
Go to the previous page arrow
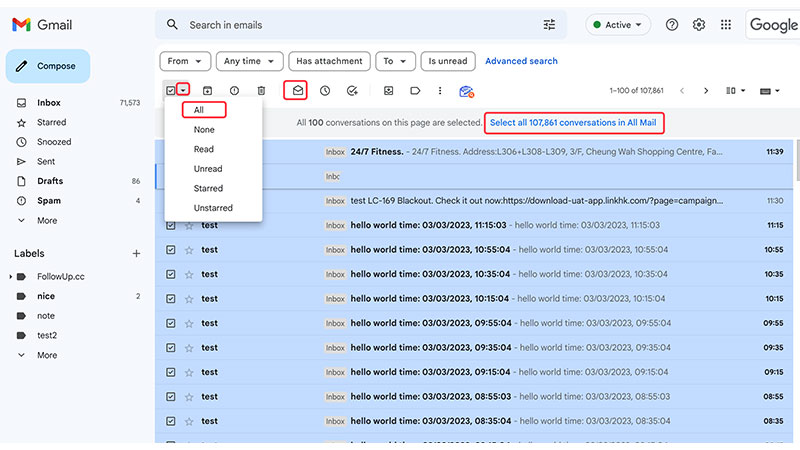(x=682, y=91)
